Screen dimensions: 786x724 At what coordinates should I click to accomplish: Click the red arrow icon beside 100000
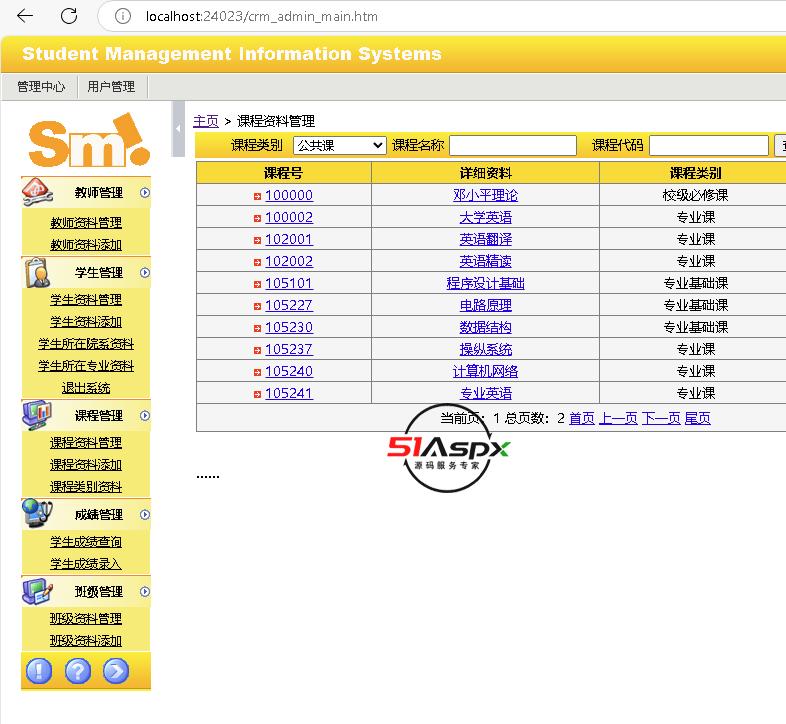(257, 196)
